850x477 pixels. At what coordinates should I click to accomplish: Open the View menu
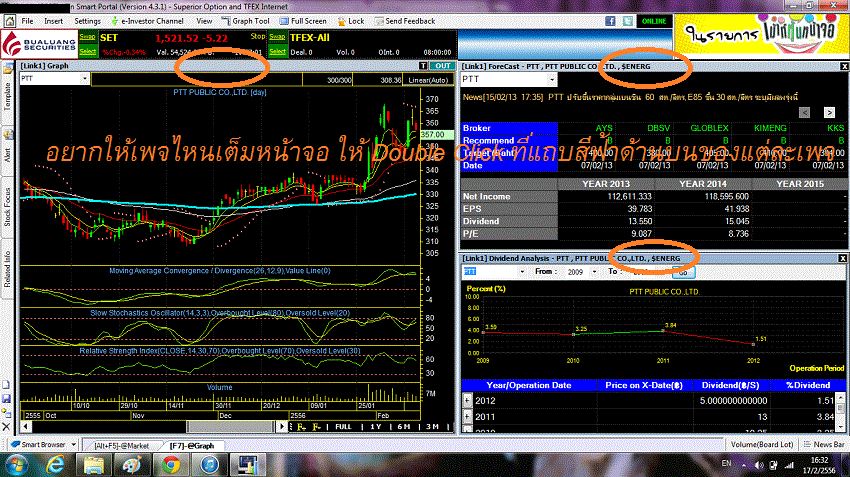204,21
